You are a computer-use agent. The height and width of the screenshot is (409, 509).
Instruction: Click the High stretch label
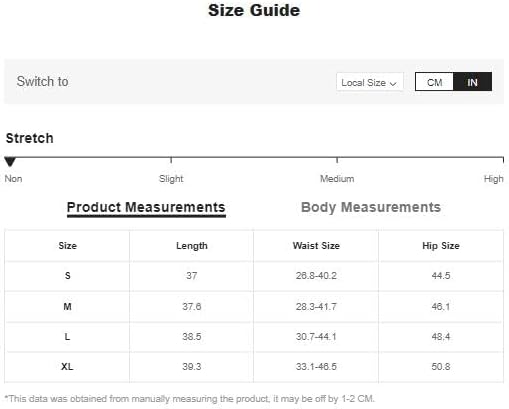click(x=493, y=179)
